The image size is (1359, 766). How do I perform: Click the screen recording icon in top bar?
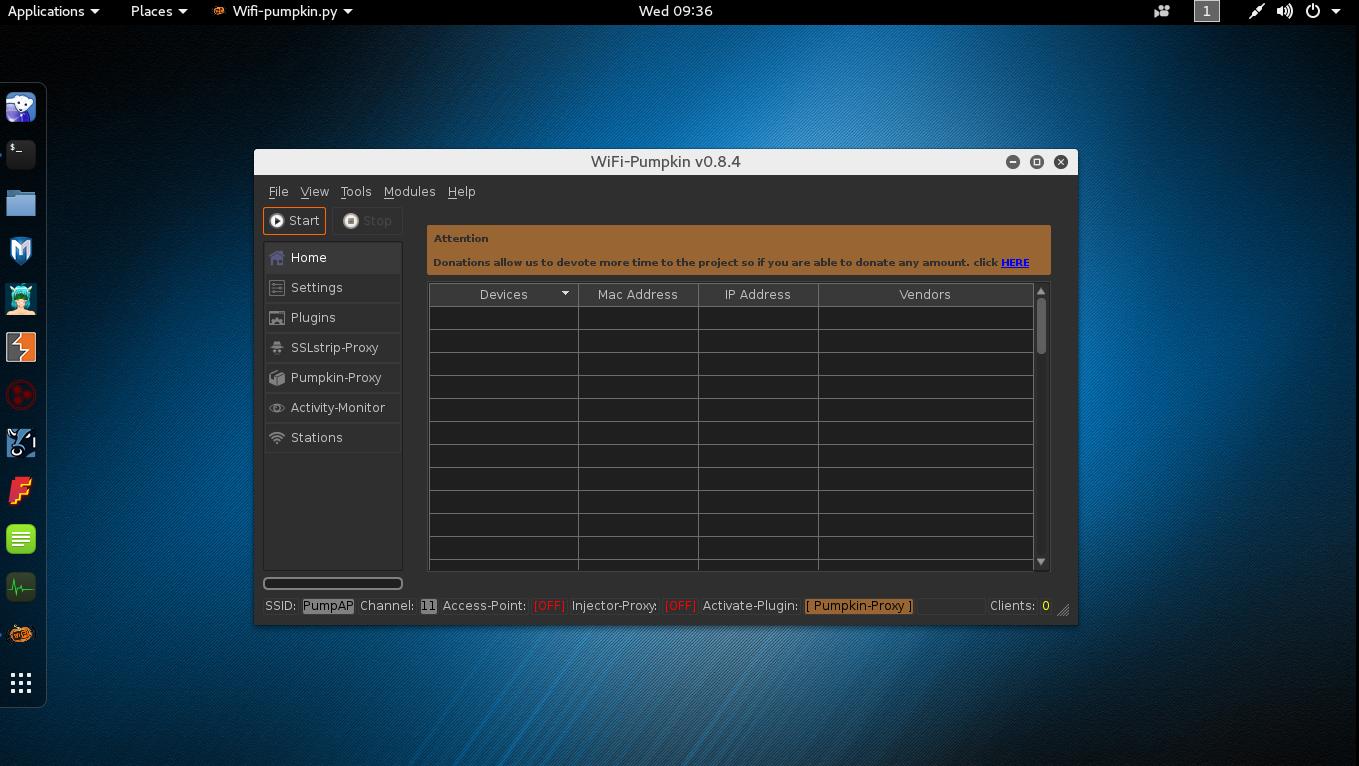pyautogui.click(x=1162, y=11)
